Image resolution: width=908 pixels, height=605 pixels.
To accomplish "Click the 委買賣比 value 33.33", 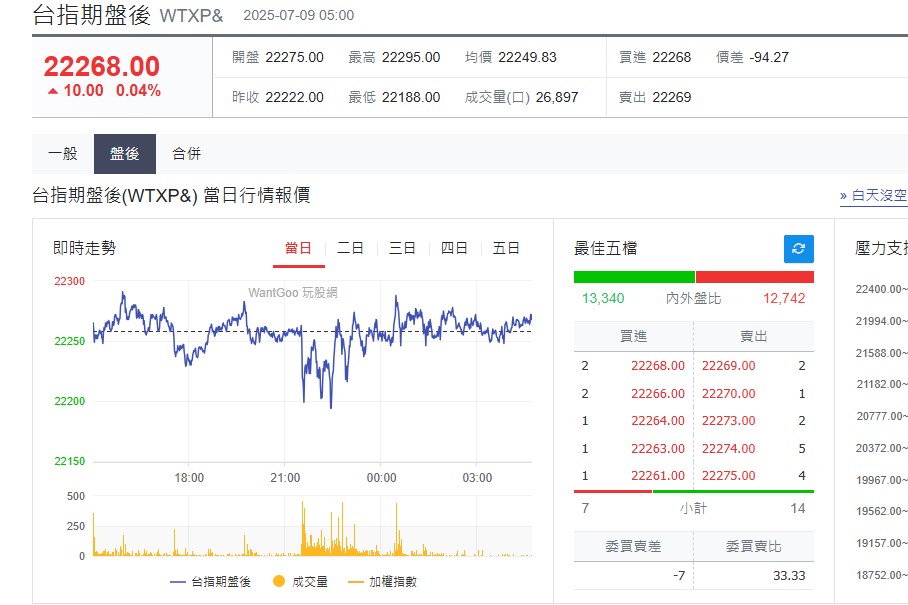I will pos(789,575).
